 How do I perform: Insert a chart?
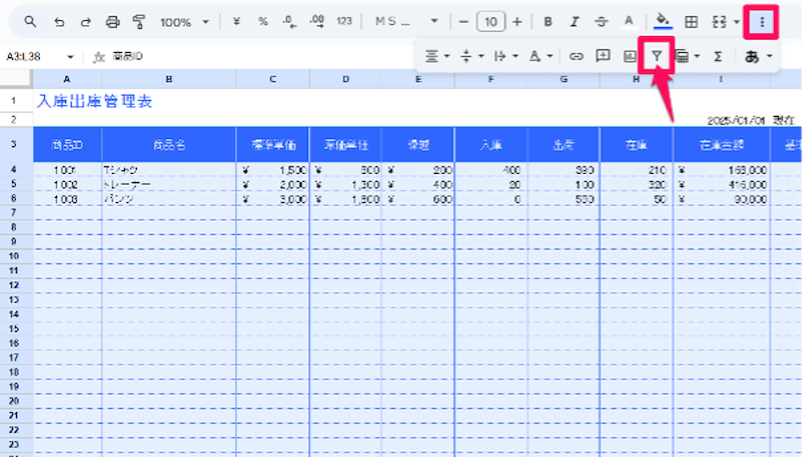point(630,56)
